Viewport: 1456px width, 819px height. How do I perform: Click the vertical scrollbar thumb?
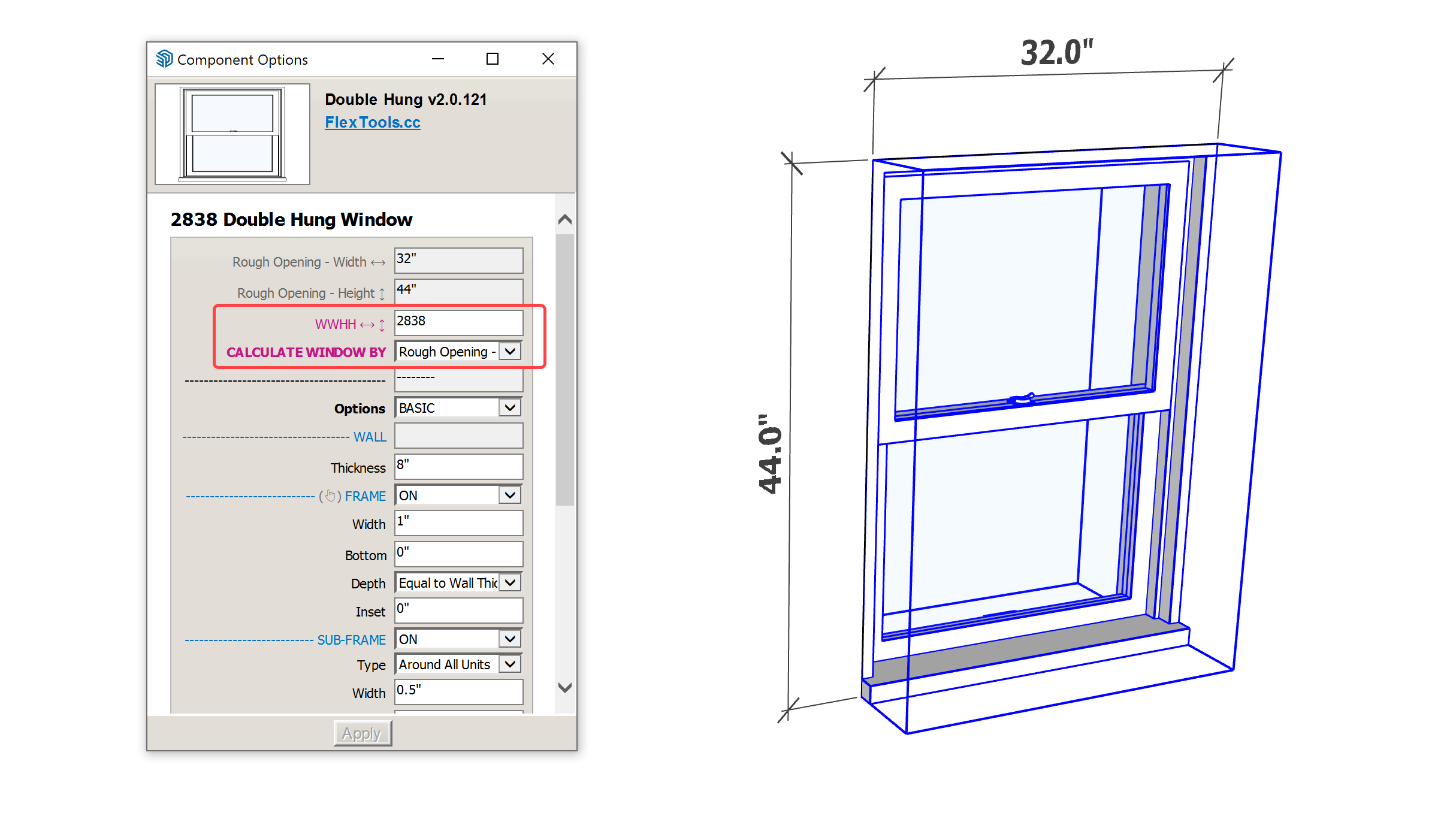[564, 368]
